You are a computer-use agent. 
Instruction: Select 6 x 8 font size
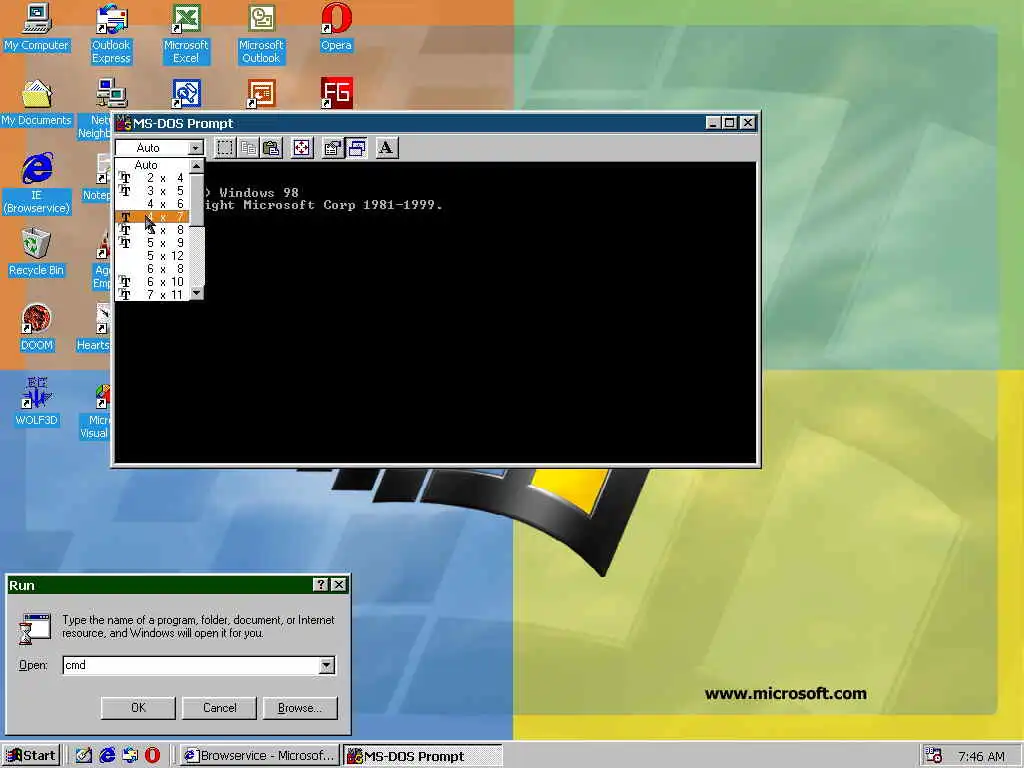click(x=152, y=269)
